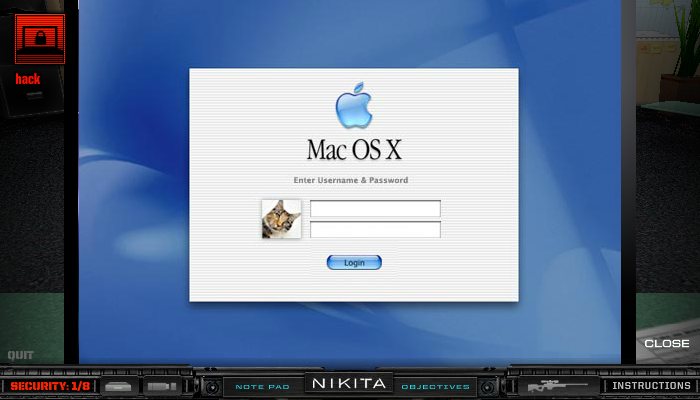Viewport: 700px width, 400px height.
Task: Click the cat user avatar picture
Action: click(x=281, y=219)
